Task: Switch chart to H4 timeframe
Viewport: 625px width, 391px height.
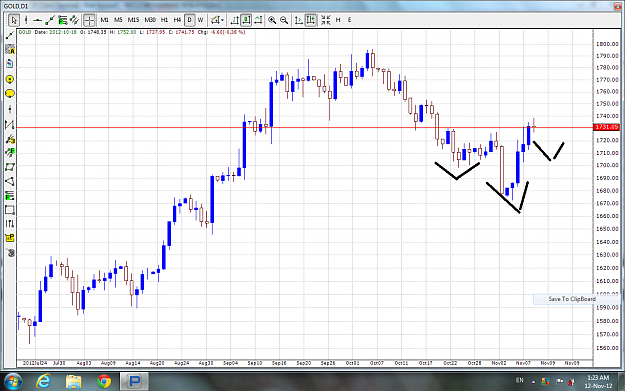Action: [x=177, y=20]
